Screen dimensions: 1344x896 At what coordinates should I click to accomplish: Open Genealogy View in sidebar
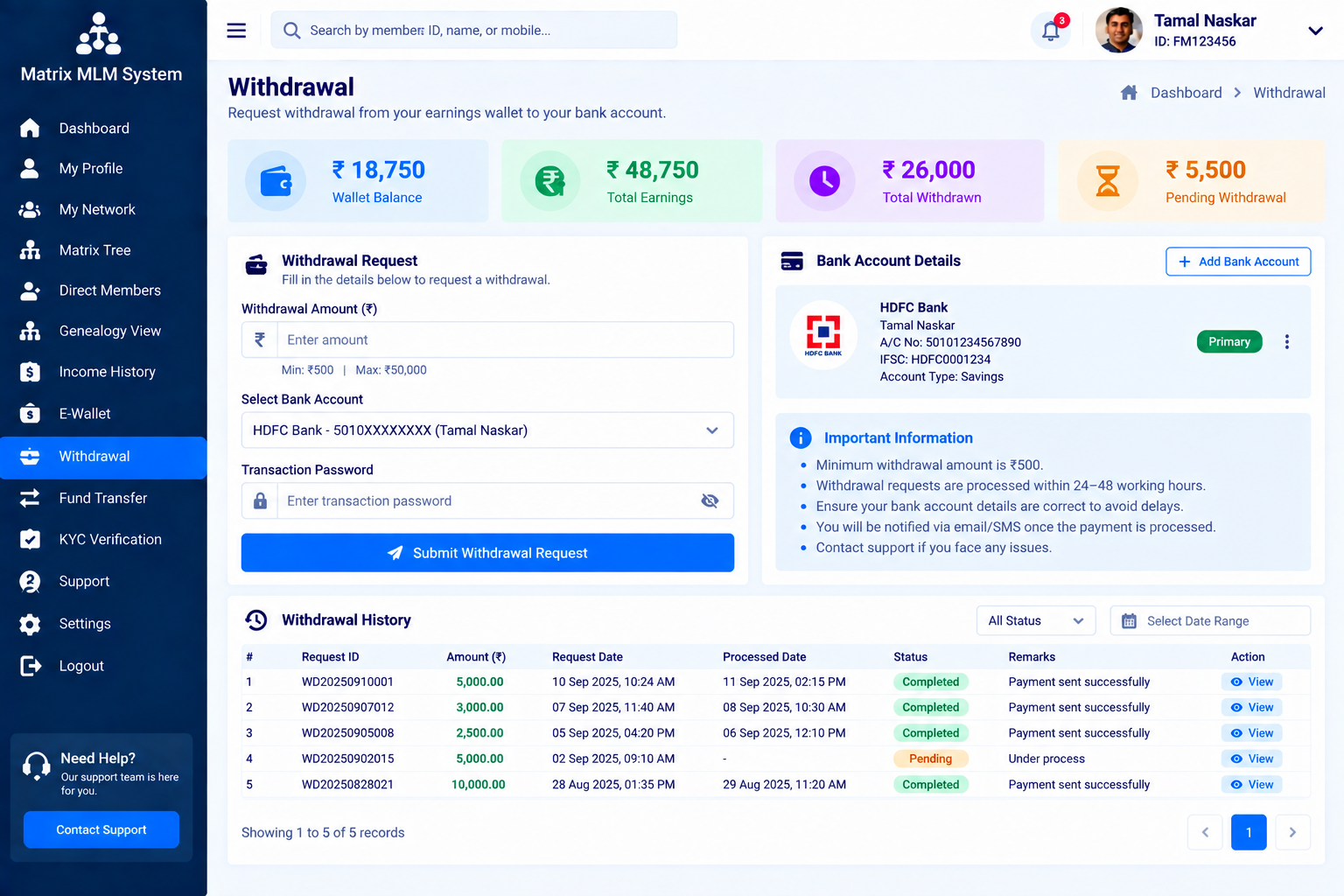[x=103, y=331]
